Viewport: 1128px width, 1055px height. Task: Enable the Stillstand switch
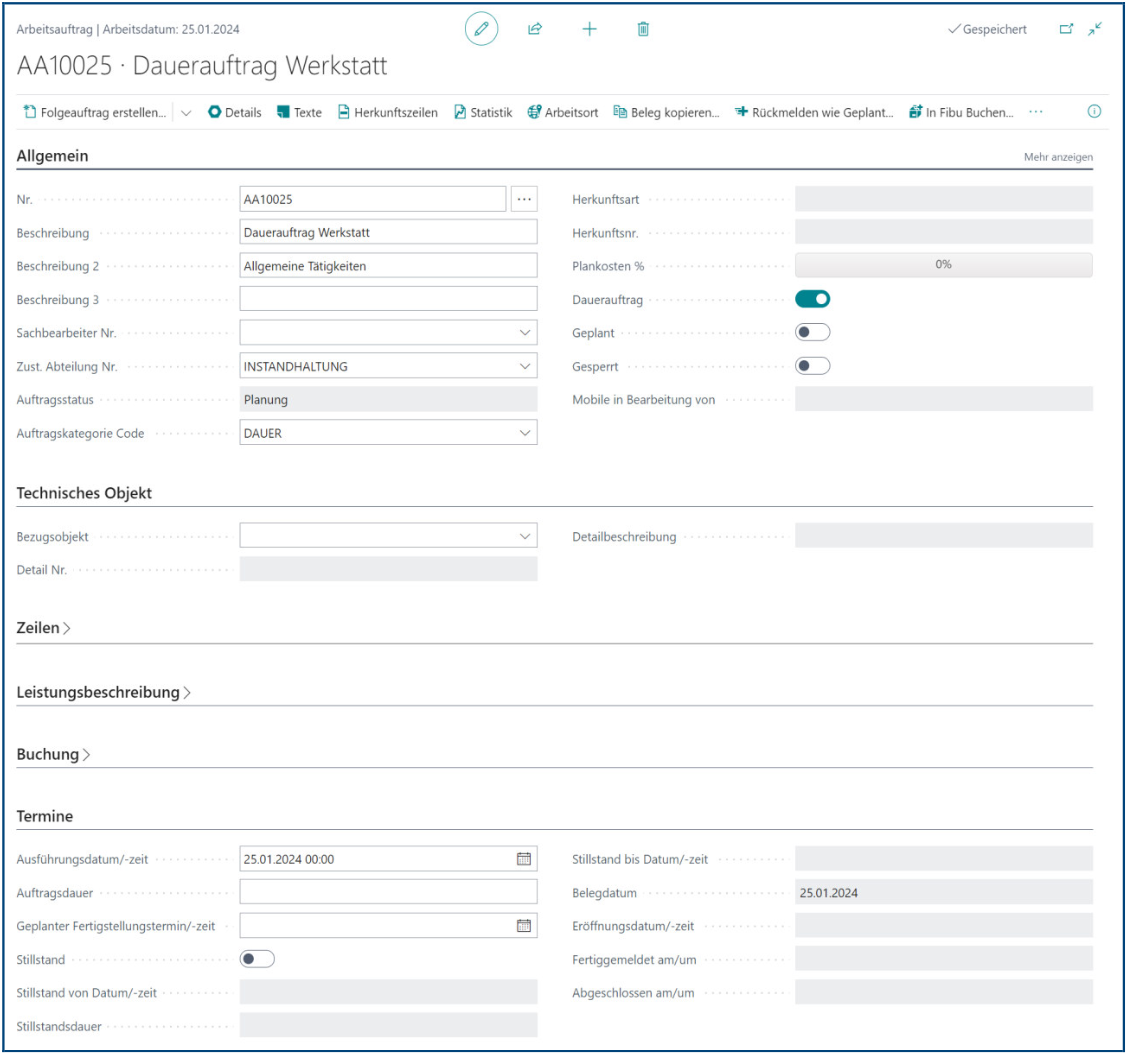257,959
